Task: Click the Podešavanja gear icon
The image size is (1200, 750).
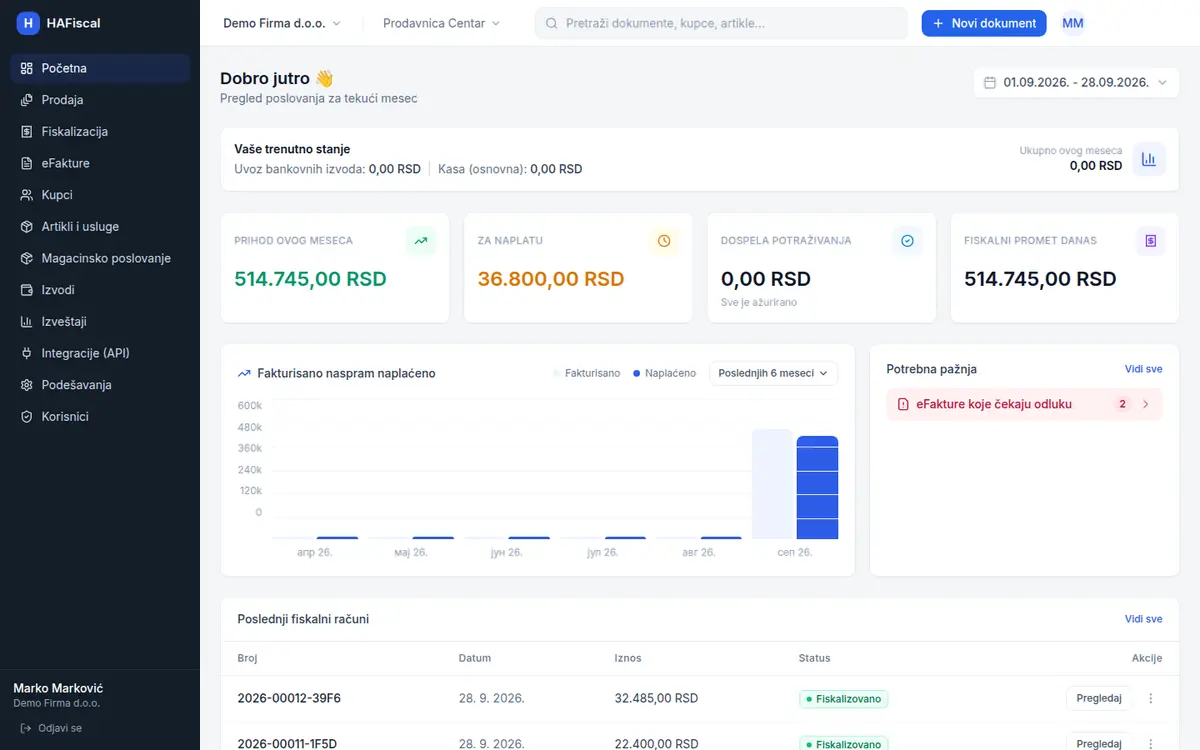Action: 27,385
